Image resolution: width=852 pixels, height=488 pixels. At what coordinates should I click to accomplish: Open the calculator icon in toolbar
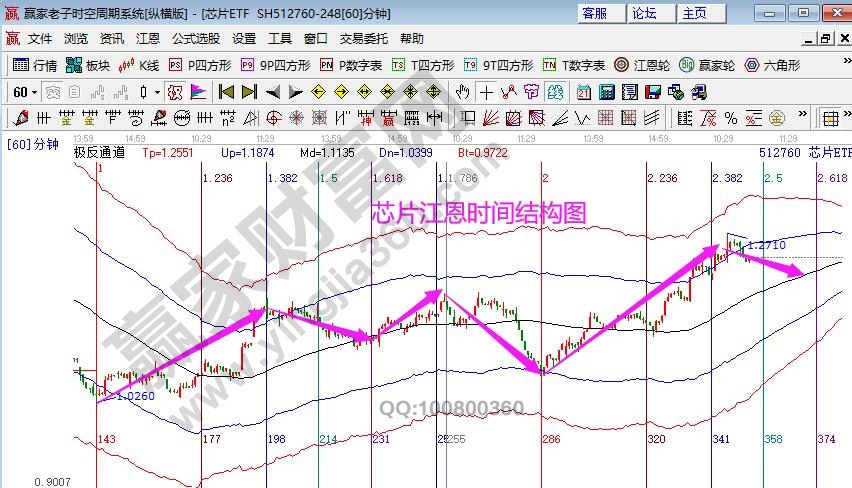(x=606, y=92)
